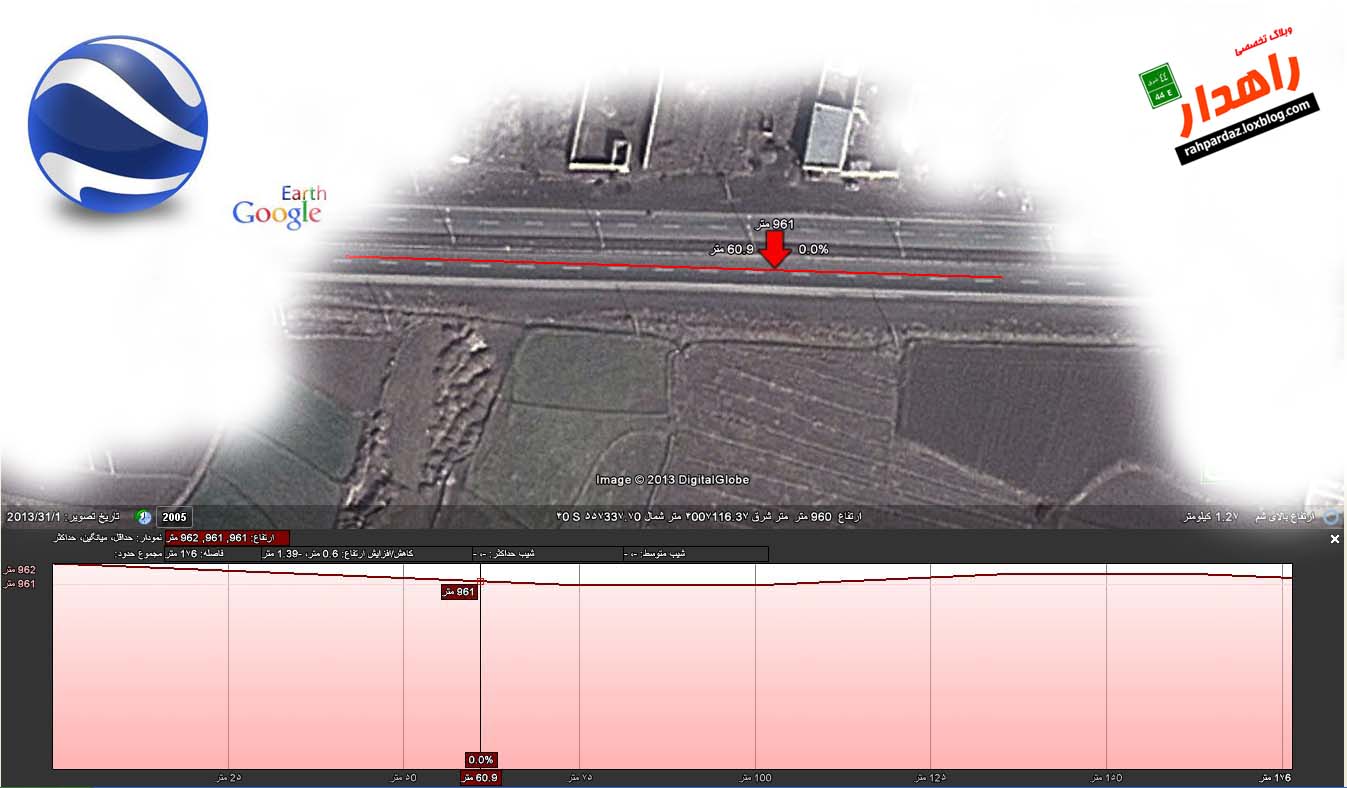
Task: Click the 2005 imagery year button
Action: tap(174, 517)
